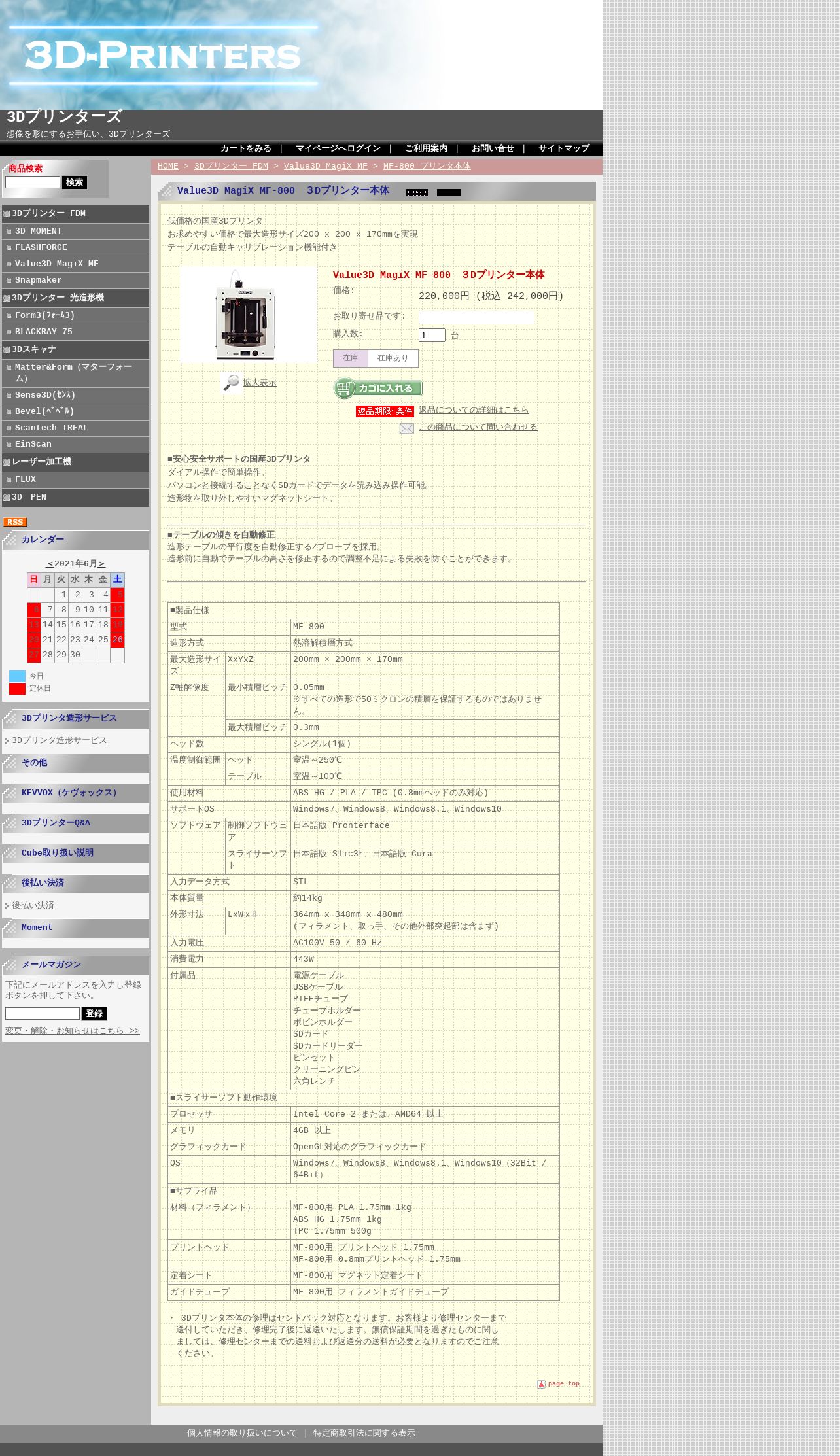Open 3Dプリンター 光造形機 category in sidebar

(x=75, y=298)
